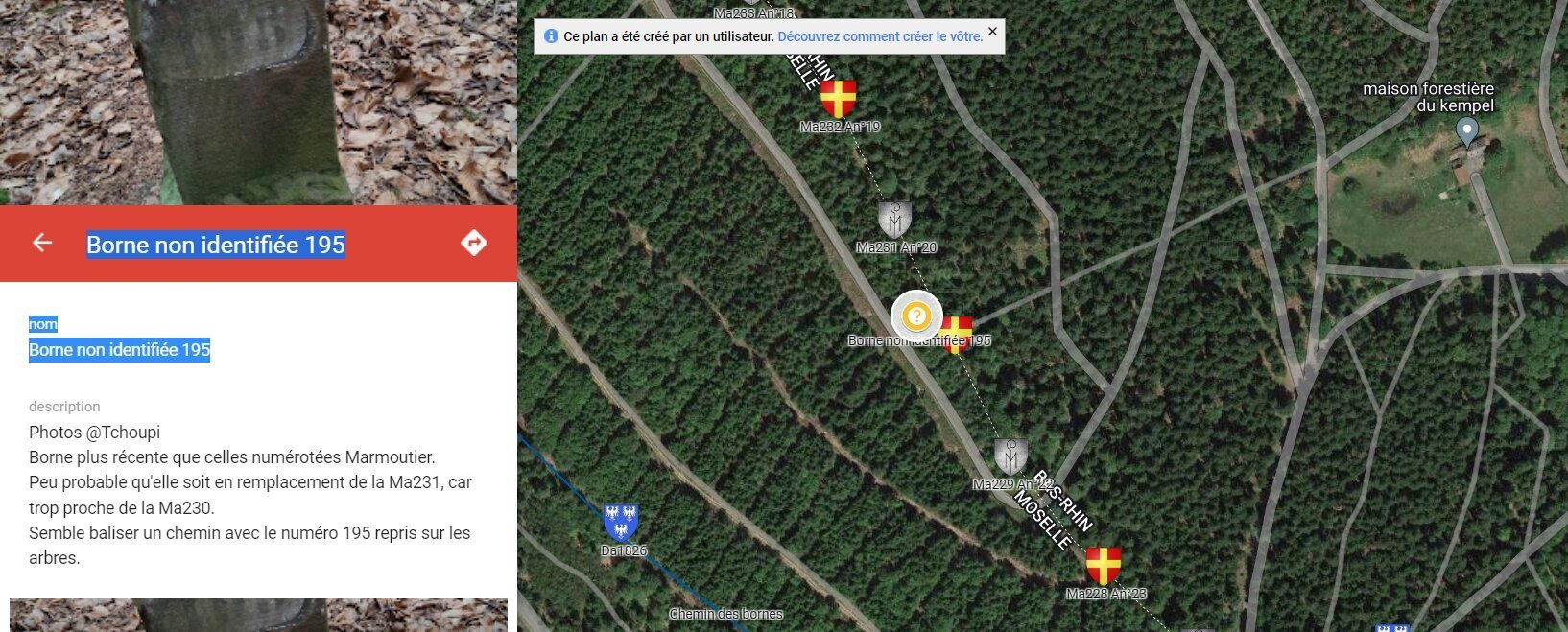Click the Chemin des bornes map label
1568x632 pixels.
tap(726, 614)
